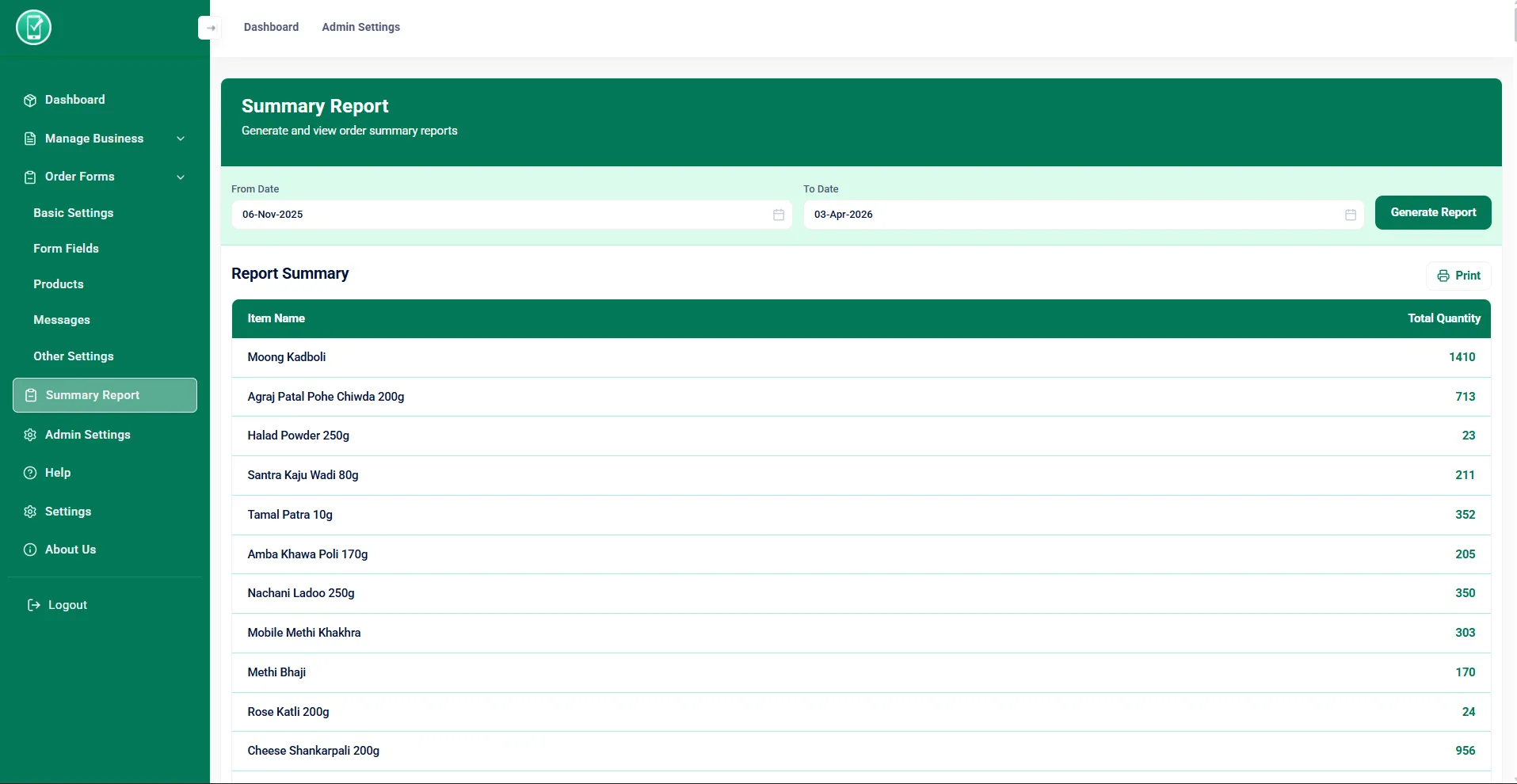Click the From Date input field
Viewport: 1517px width, 784px height.
coord(512,215)
